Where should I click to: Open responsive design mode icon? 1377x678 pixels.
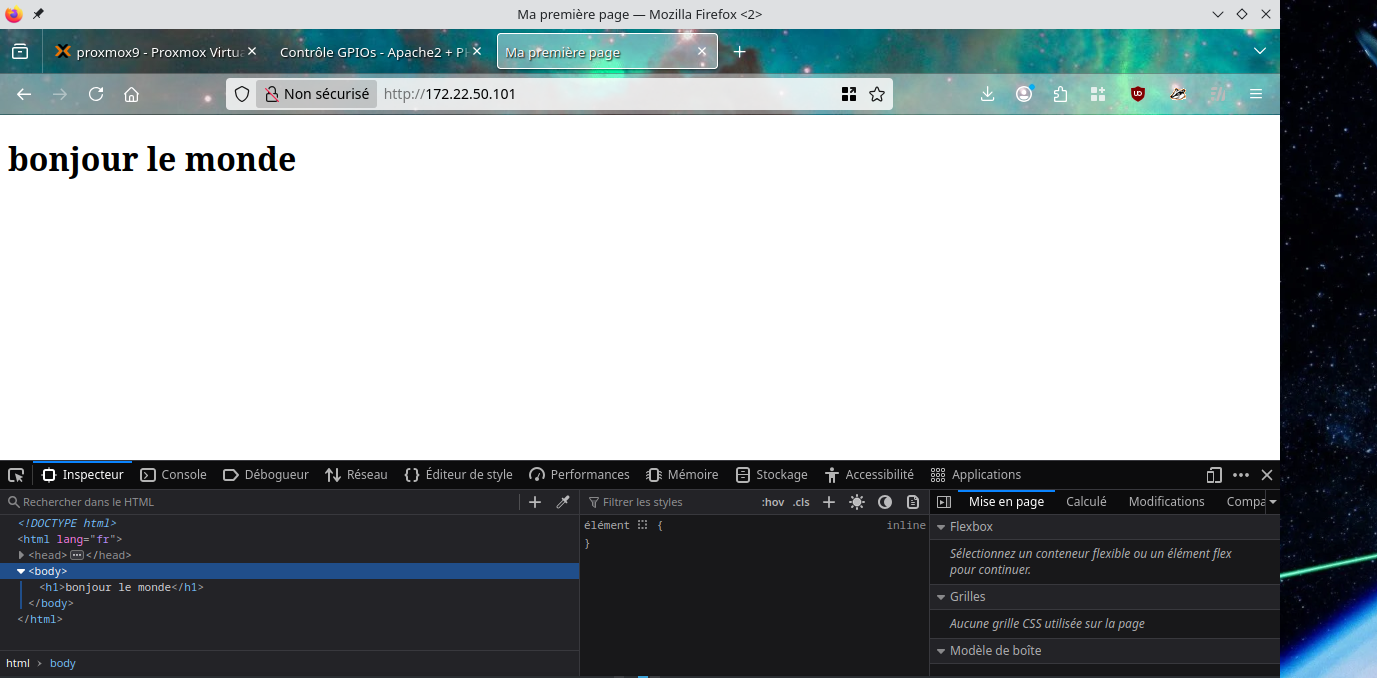pos(1214,475)
